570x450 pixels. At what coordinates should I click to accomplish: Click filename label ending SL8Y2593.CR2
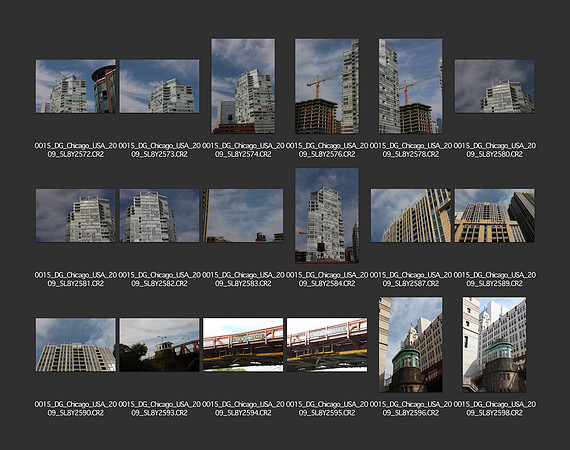click(159, 408)
